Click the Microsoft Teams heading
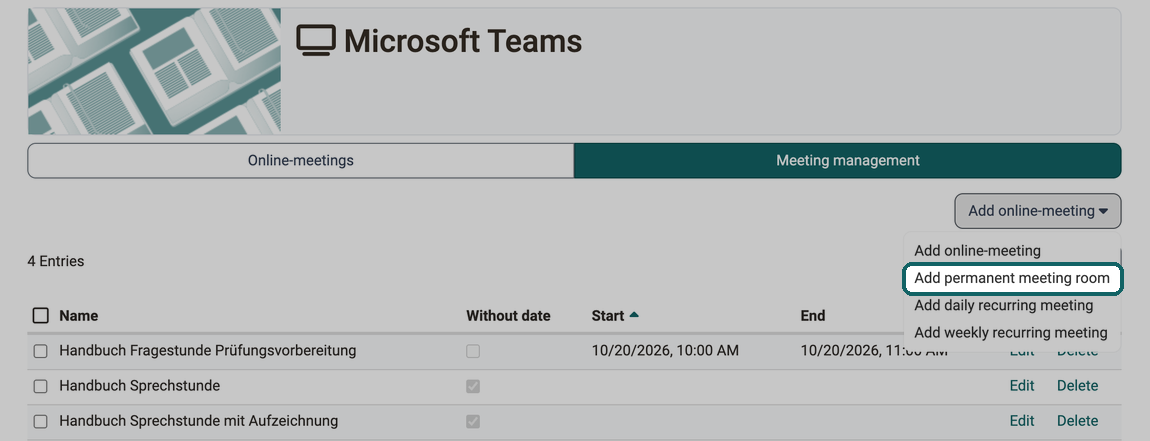This screenshot has width=1150, height=441. pyautogui.click(x=463, y=40)
